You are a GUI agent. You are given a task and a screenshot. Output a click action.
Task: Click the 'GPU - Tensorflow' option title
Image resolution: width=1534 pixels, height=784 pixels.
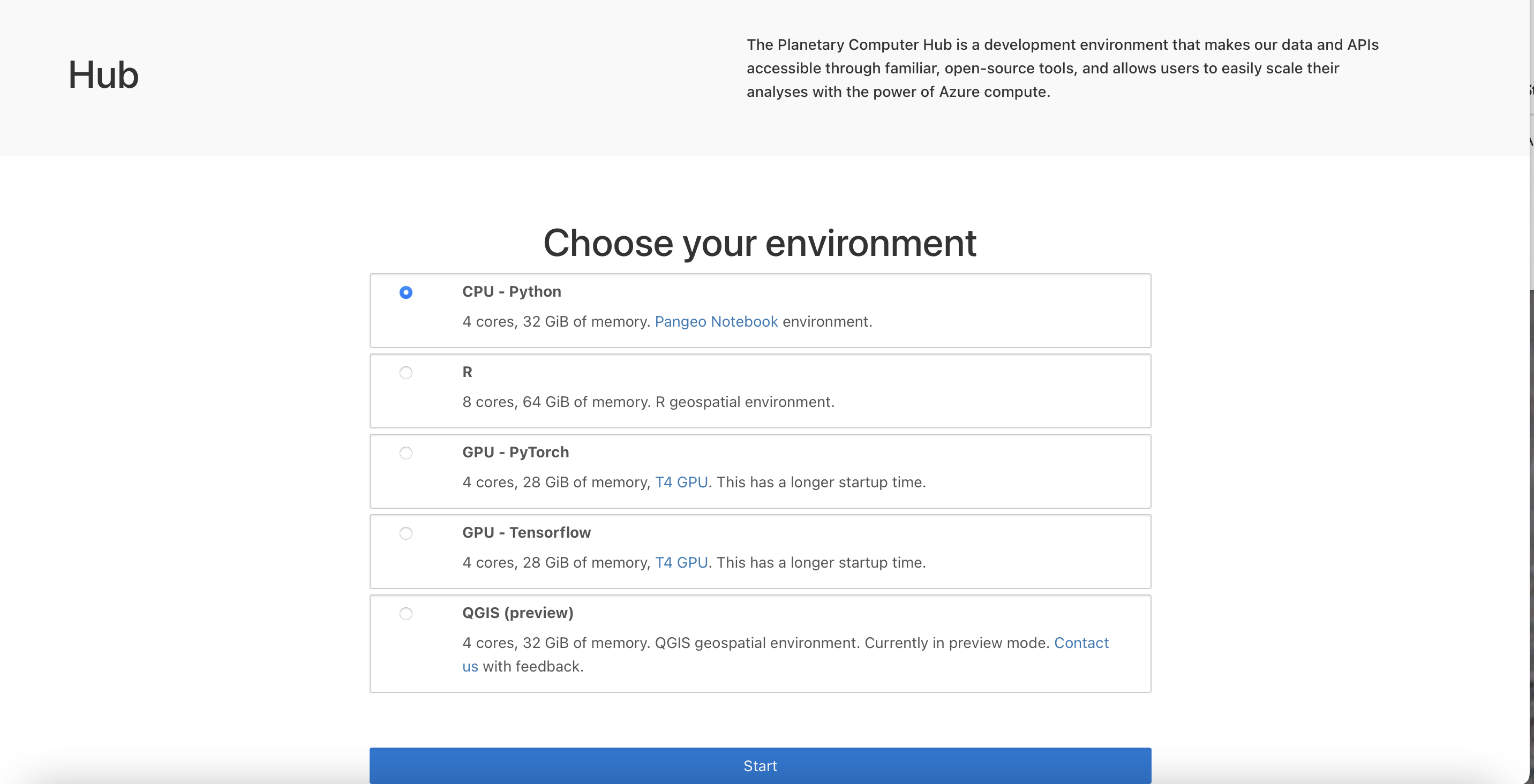pyautogui.click(x=527, y=533)
